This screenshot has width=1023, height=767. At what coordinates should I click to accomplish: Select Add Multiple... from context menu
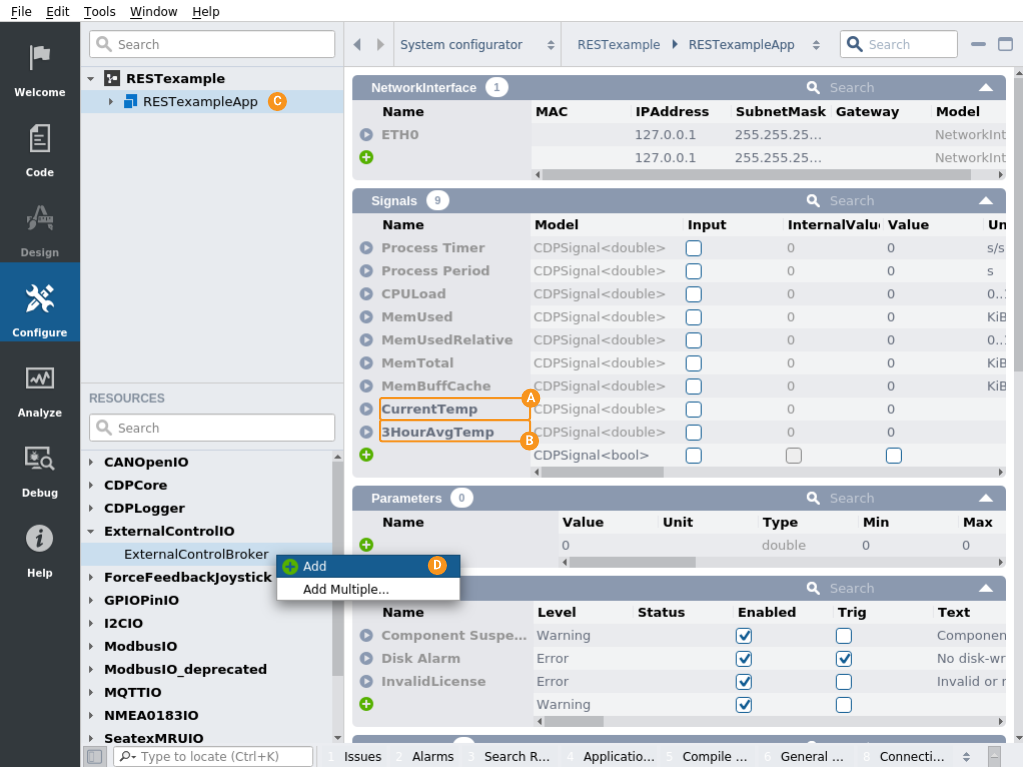pyautogui.click(x=346, y=589)
